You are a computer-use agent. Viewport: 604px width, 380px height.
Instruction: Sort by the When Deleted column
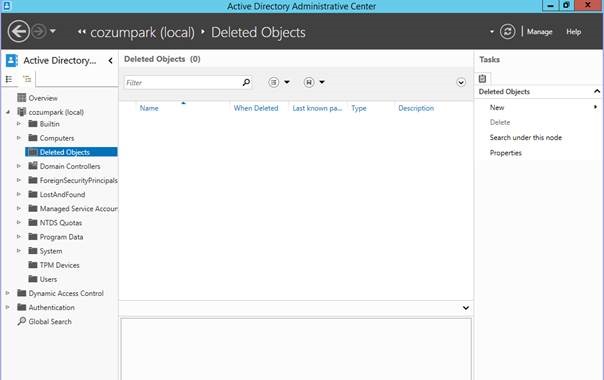pos(256,108)
